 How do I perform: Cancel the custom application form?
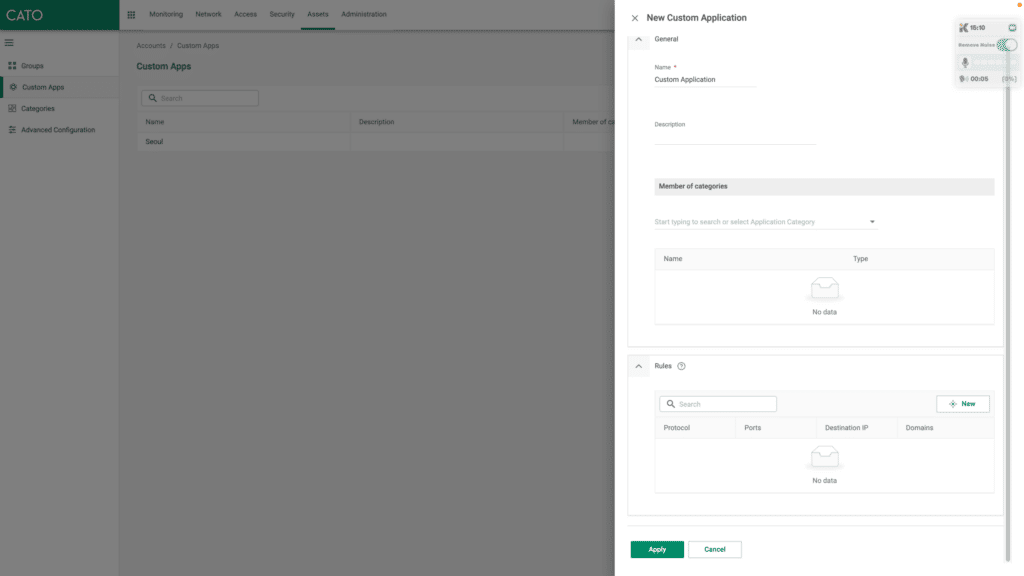(714, 549)
